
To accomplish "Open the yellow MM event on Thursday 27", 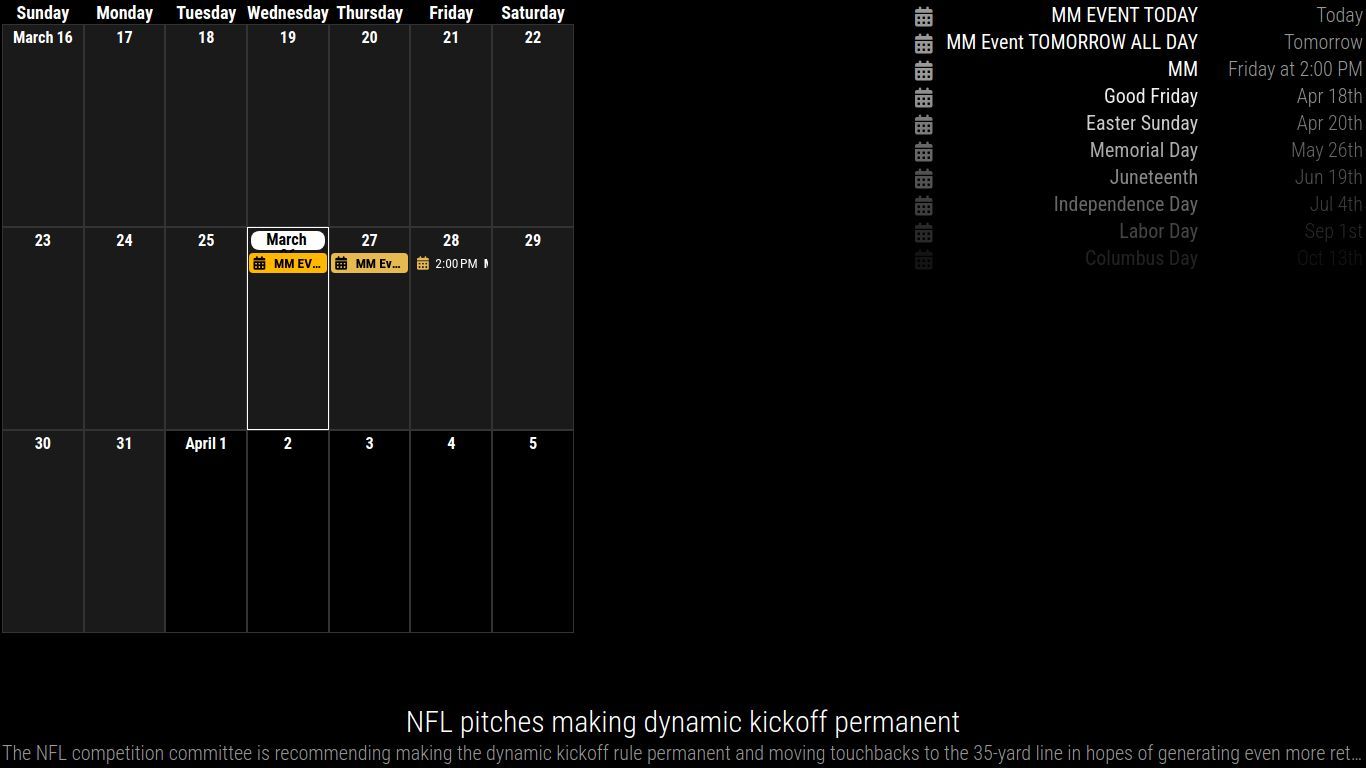I will (x=369, y=264).
